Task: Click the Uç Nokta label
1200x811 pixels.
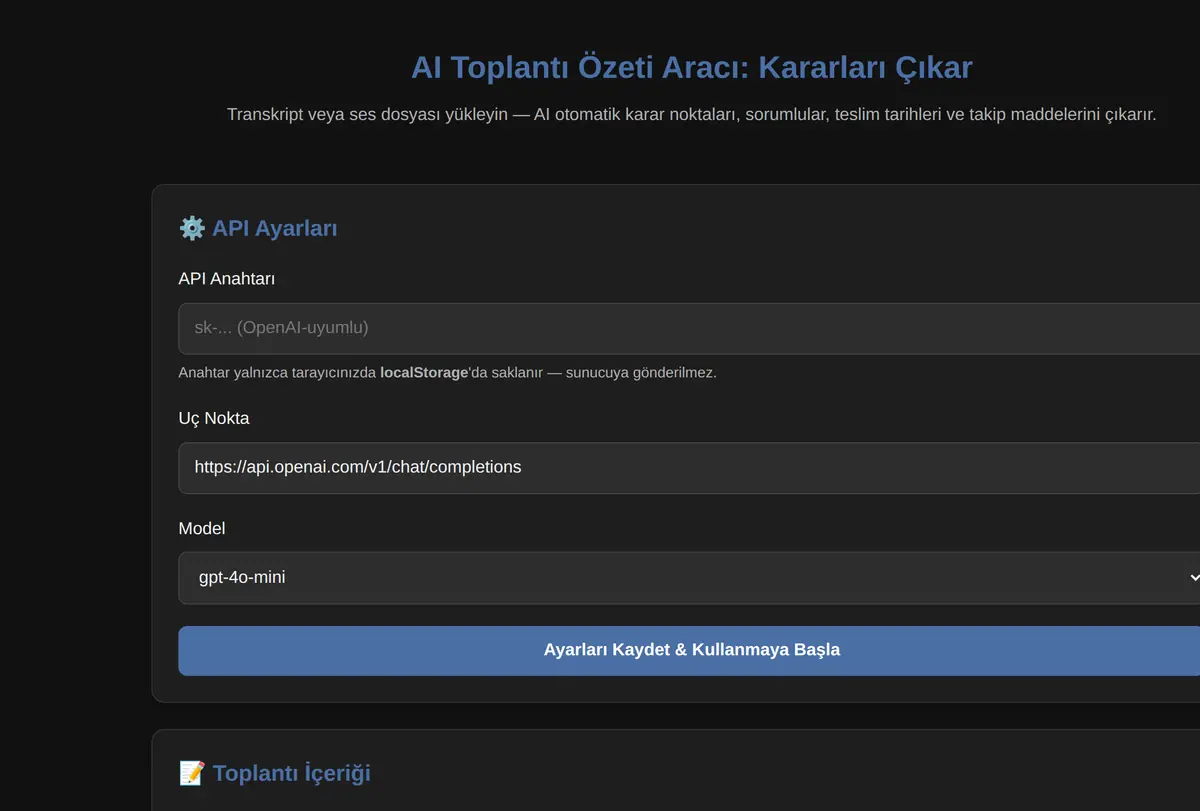Action: tap(214, 418)
